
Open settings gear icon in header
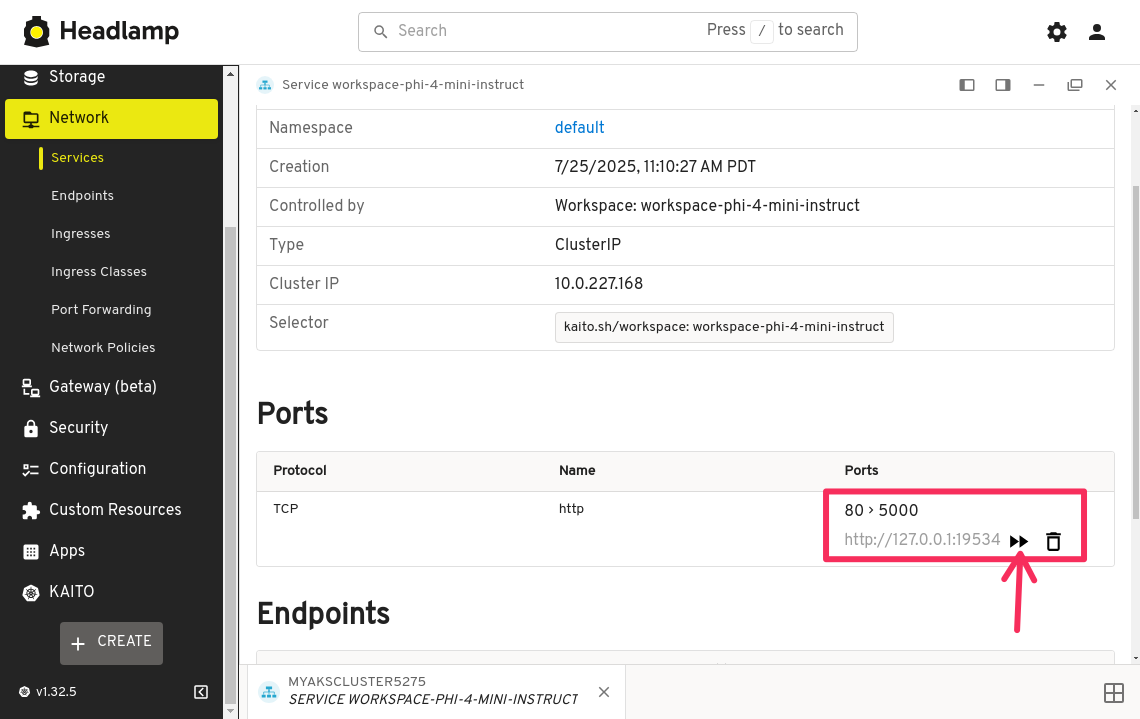[x=1057, y=32]
